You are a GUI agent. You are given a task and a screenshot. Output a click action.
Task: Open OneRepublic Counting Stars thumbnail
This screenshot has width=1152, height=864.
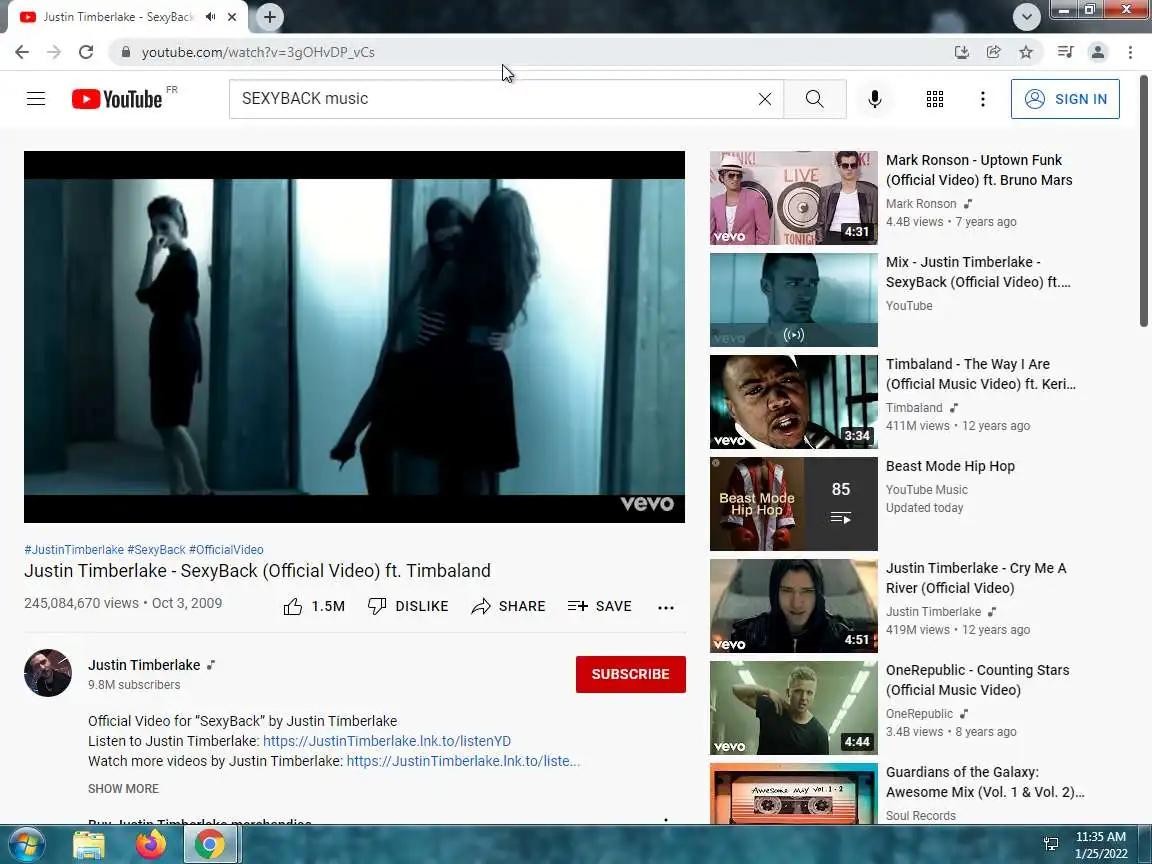793,708
